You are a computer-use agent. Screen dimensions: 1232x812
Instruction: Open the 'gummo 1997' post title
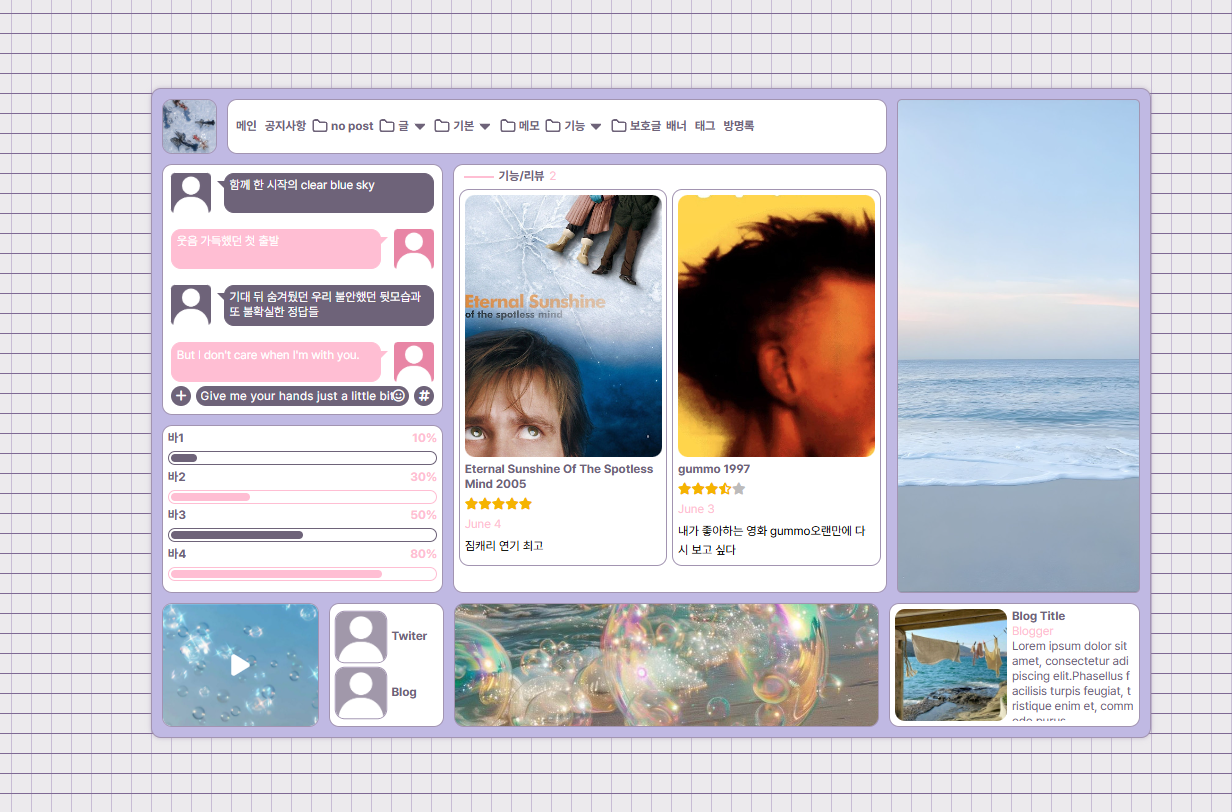click(714, 469)
